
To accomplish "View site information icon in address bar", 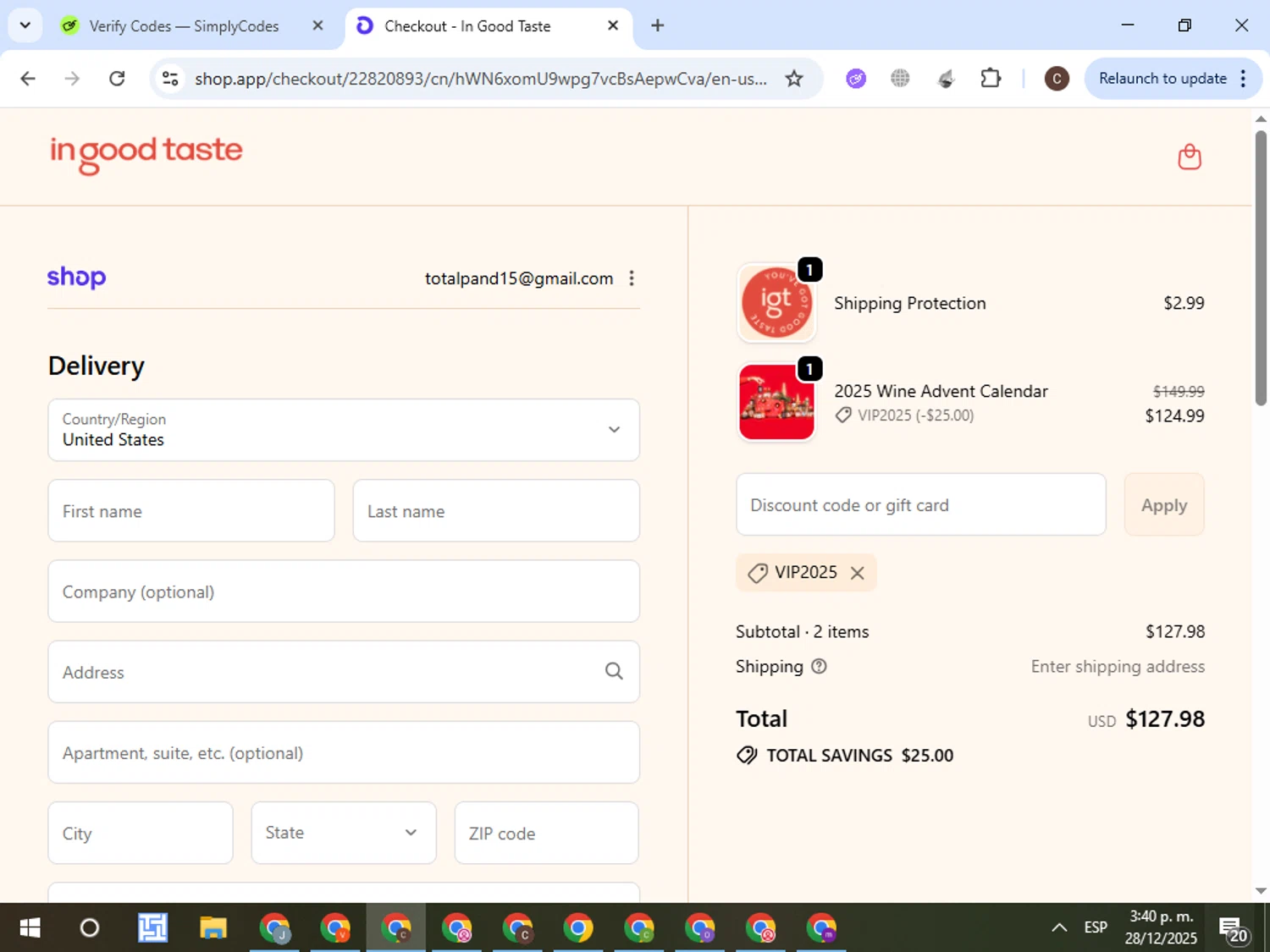I will click(170, 79).
